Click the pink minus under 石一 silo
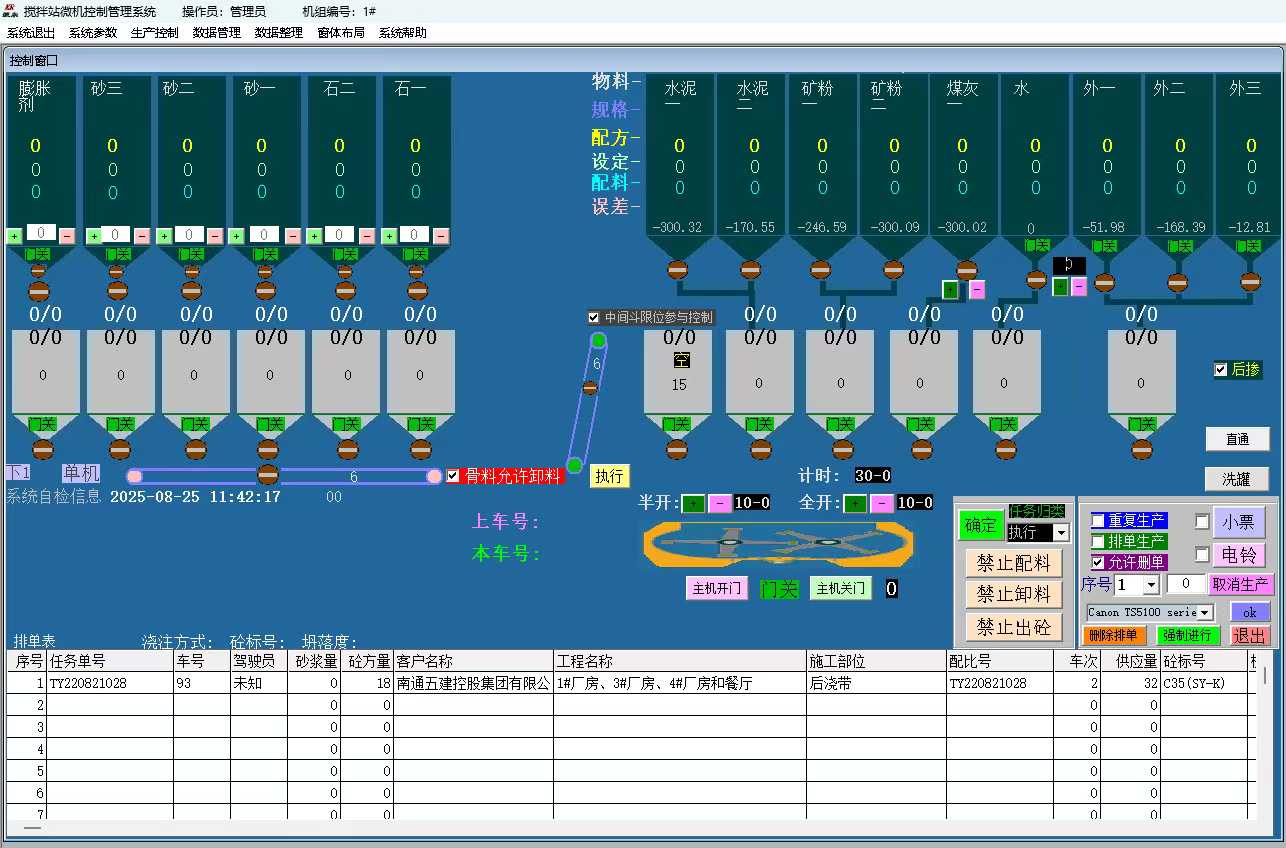 [441, 236]
